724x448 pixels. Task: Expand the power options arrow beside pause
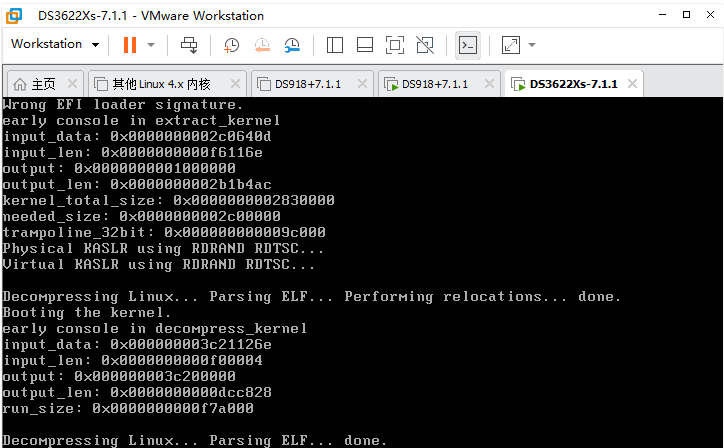point(151,45)
